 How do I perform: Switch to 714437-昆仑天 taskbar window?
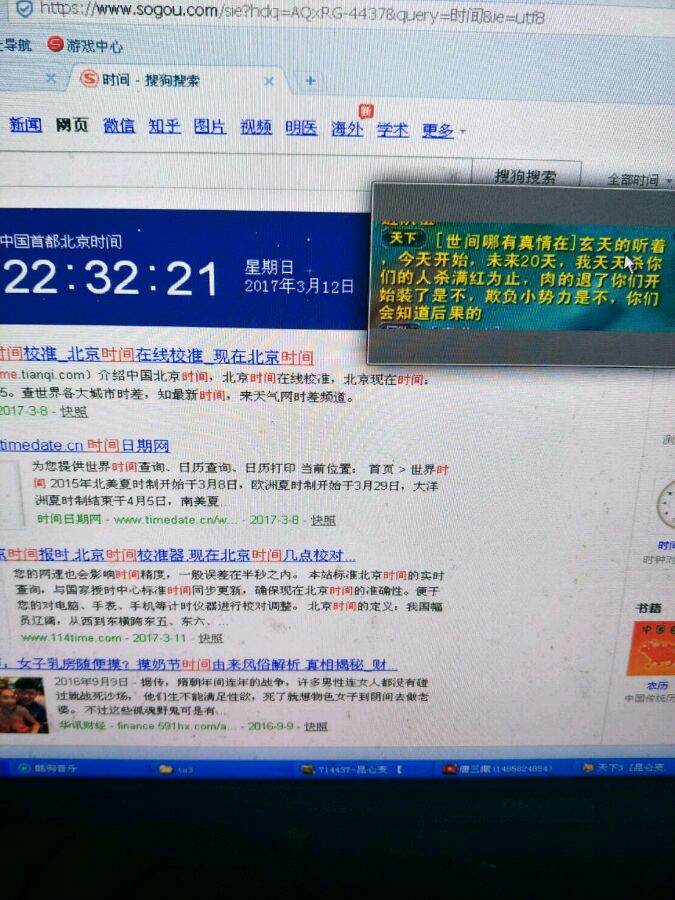[351, 770]
